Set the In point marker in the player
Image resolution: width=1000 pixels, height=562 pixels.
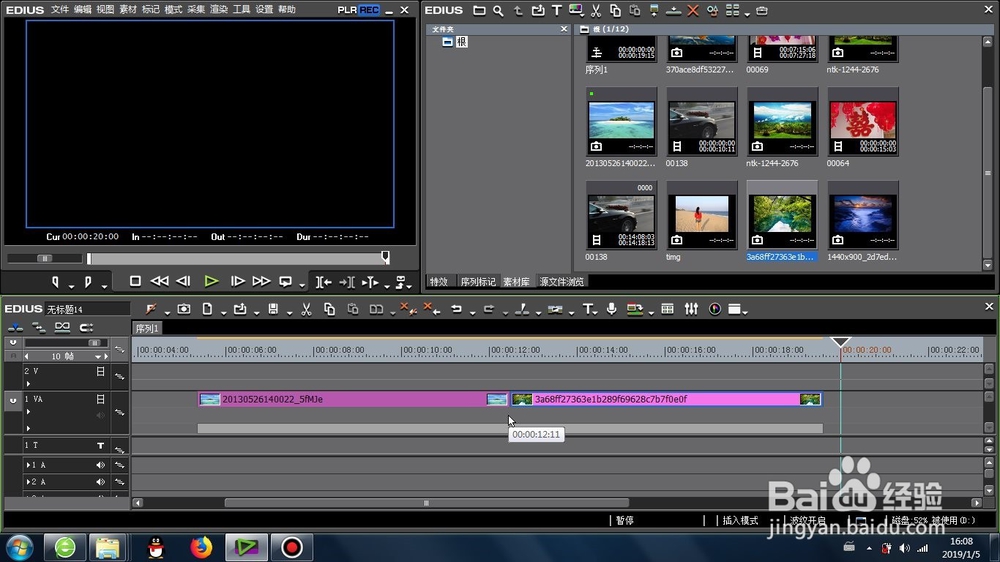tap(55, 281)
